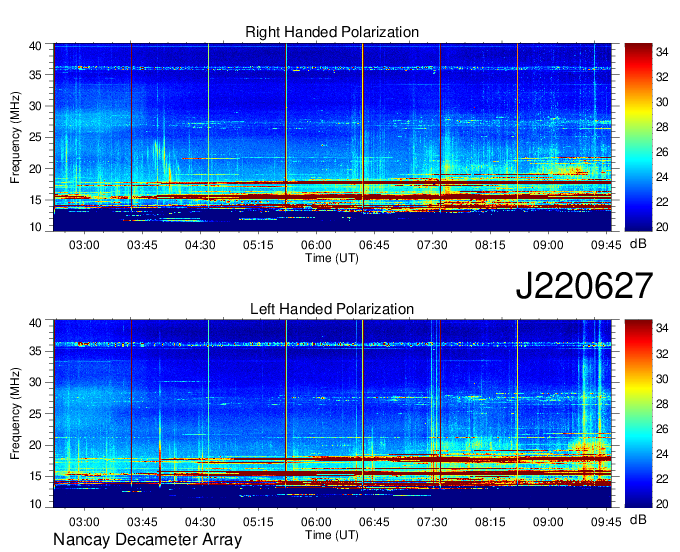Click the Right Handed color bar's 'dB' unit label
The height and width of the screenshot is (552, 680).
pos(638,244)
